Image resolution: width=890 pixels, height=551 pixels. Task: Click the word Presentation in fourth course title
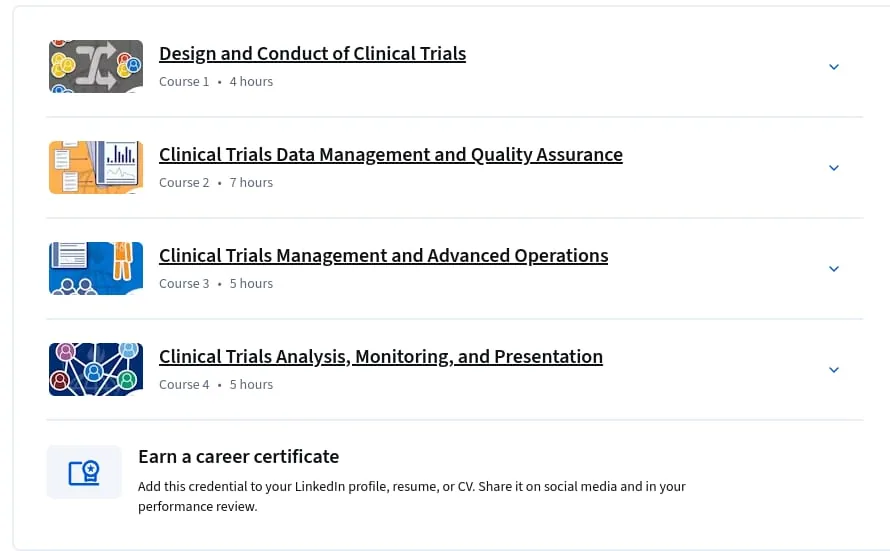click(548, 356)
